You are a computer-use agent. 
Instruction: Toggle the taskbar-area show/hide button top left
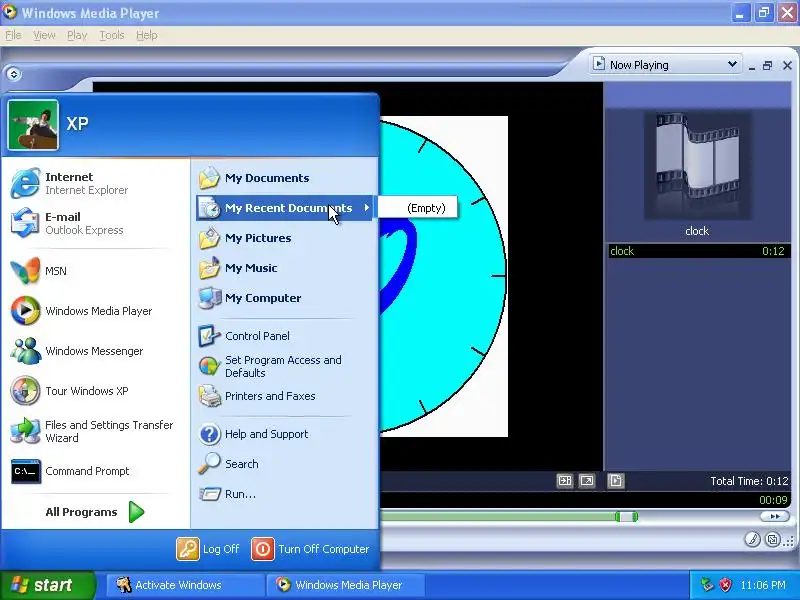point(14,74)
